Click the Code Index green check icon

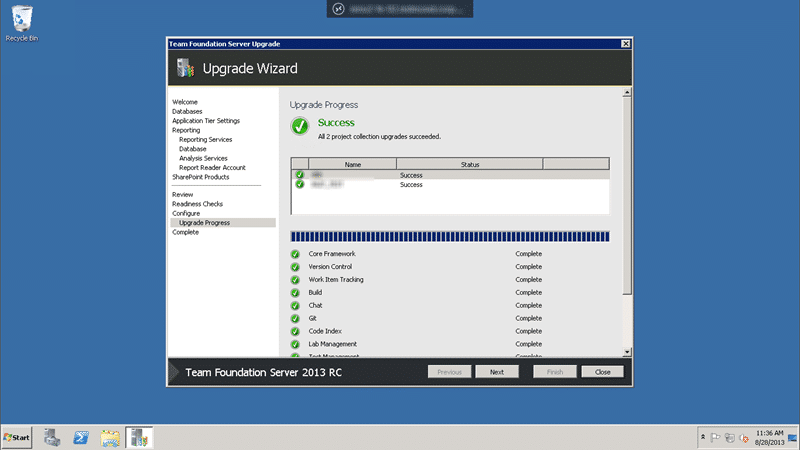[x=295, y=331]
